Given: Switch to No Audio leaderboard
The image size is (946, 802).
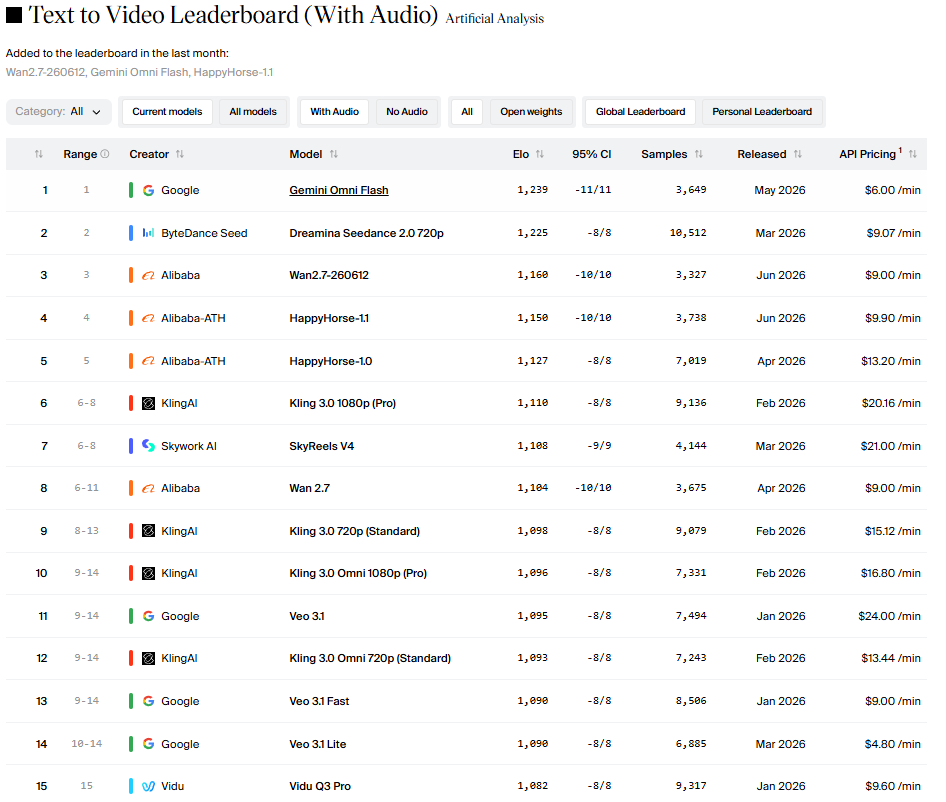Looking at the screenshot, I should tap(407, 112).
